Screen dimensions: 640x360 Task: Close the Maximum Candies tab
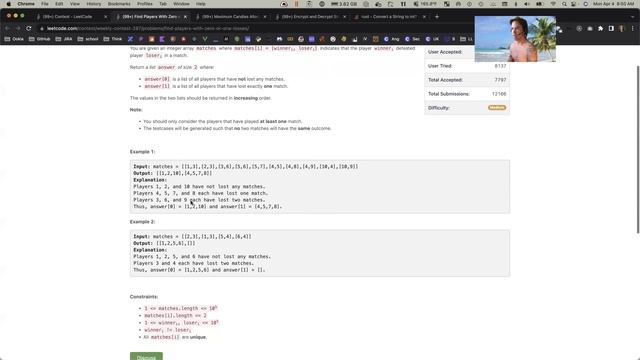pos(264,17)
